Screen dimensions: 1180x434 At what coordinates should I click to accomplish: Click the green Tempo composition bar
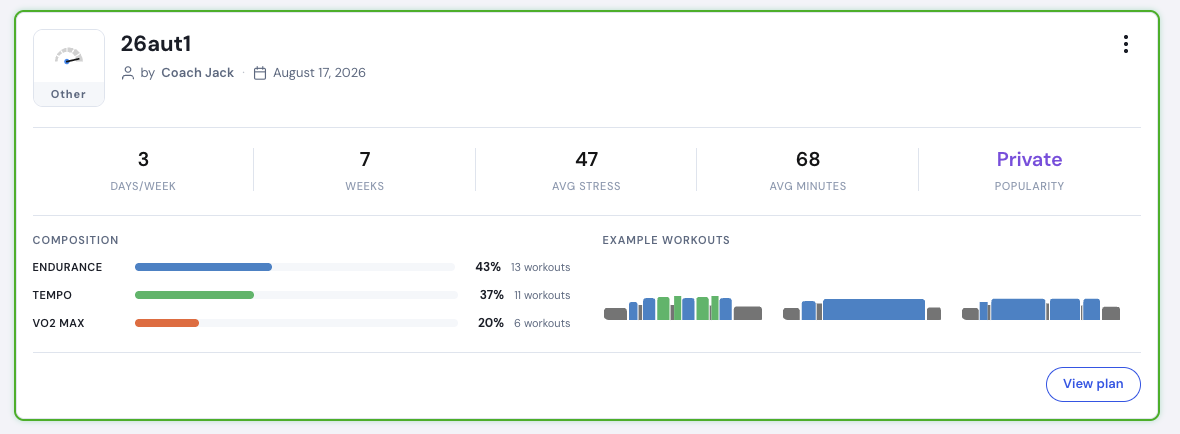[x=194, y=295]
